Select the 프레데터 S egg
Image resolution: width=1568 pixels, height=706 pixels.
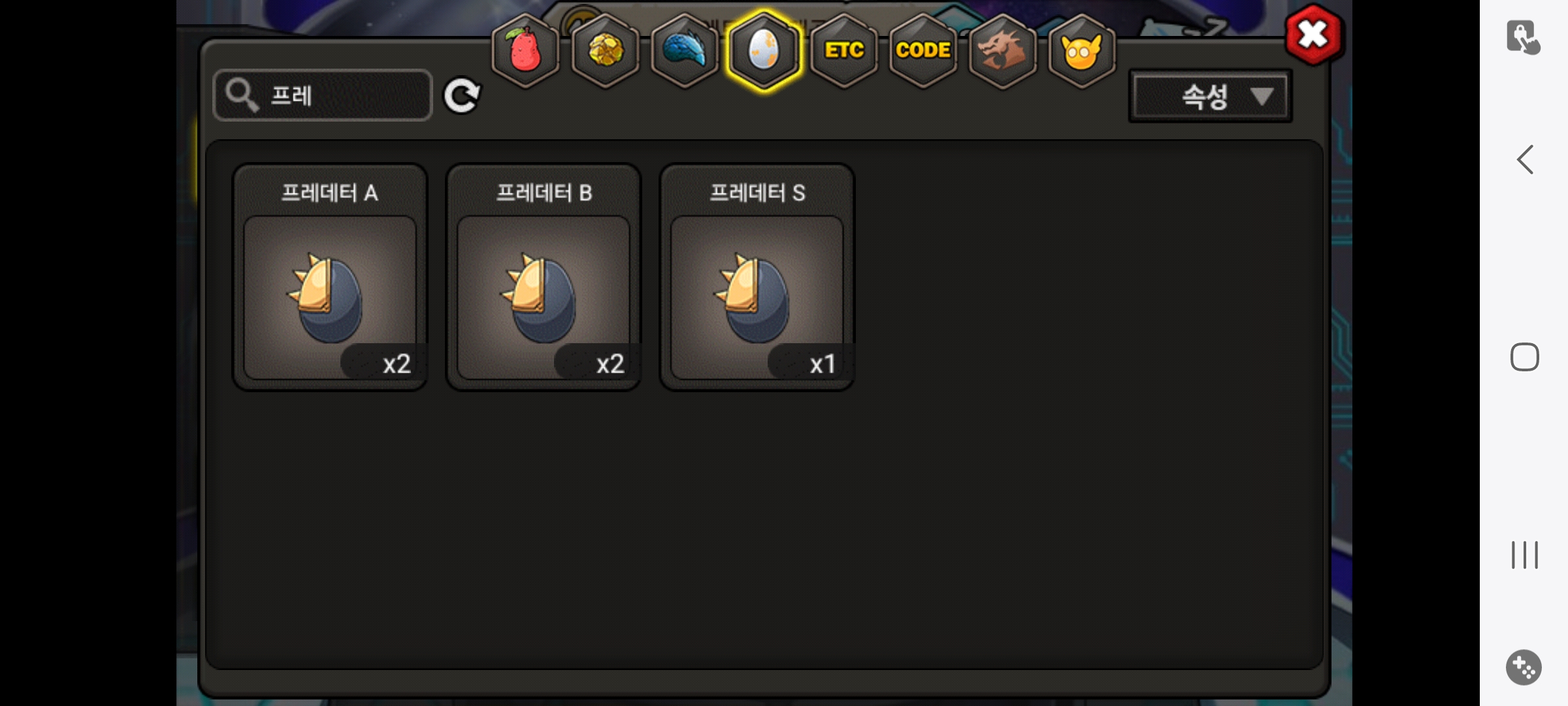[x=757, y=277]
